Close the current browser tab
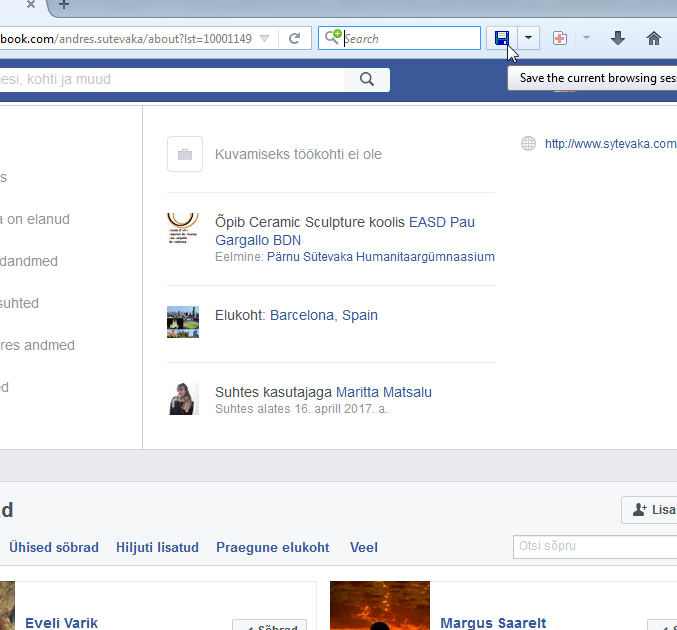 coord(31,5)
